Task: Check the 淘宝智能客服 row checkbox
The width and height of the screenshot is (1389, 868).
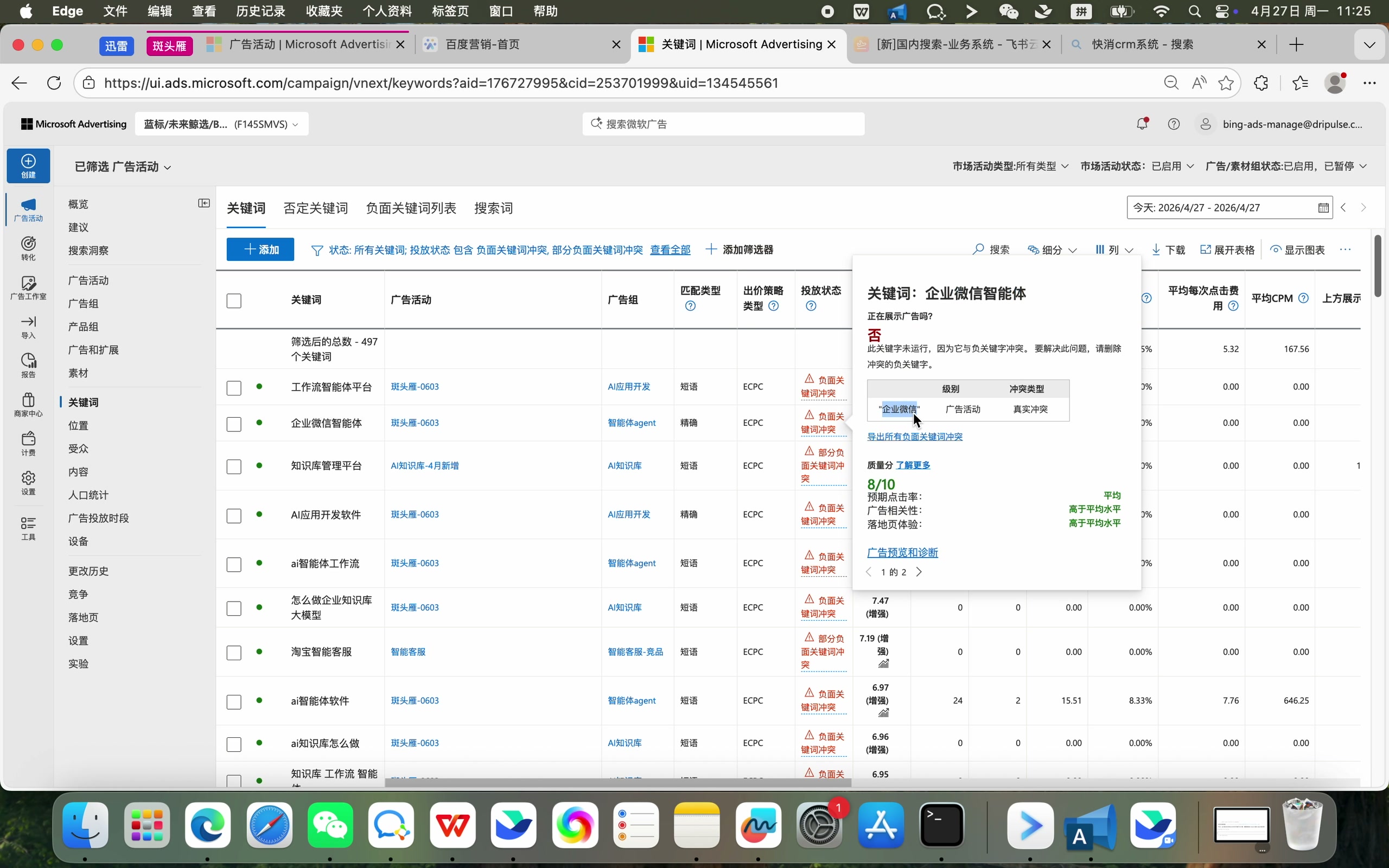Action: click(234, 653)
